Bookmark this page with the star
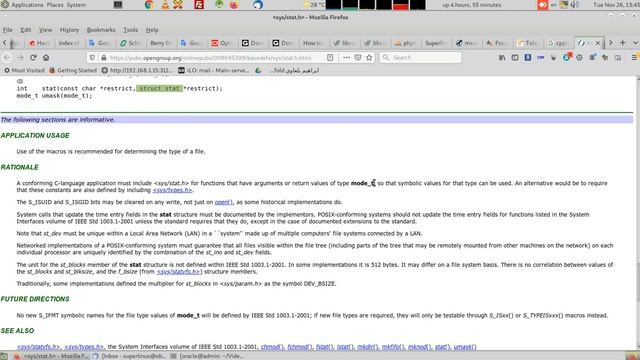Viewport: 640px width, 360px height. 369,58
